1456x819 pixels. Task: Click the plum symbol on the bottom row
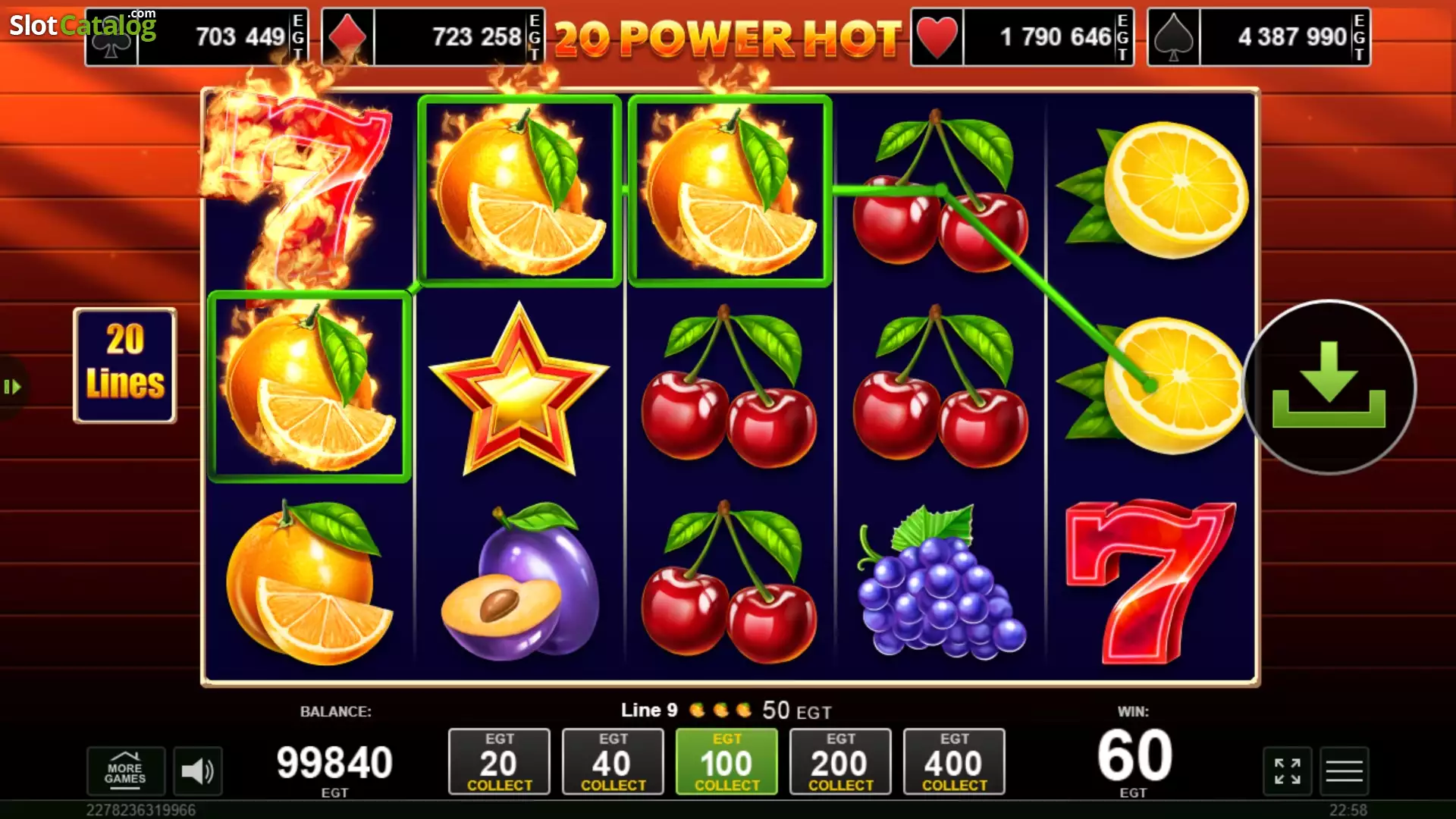[x=520, y=582]
